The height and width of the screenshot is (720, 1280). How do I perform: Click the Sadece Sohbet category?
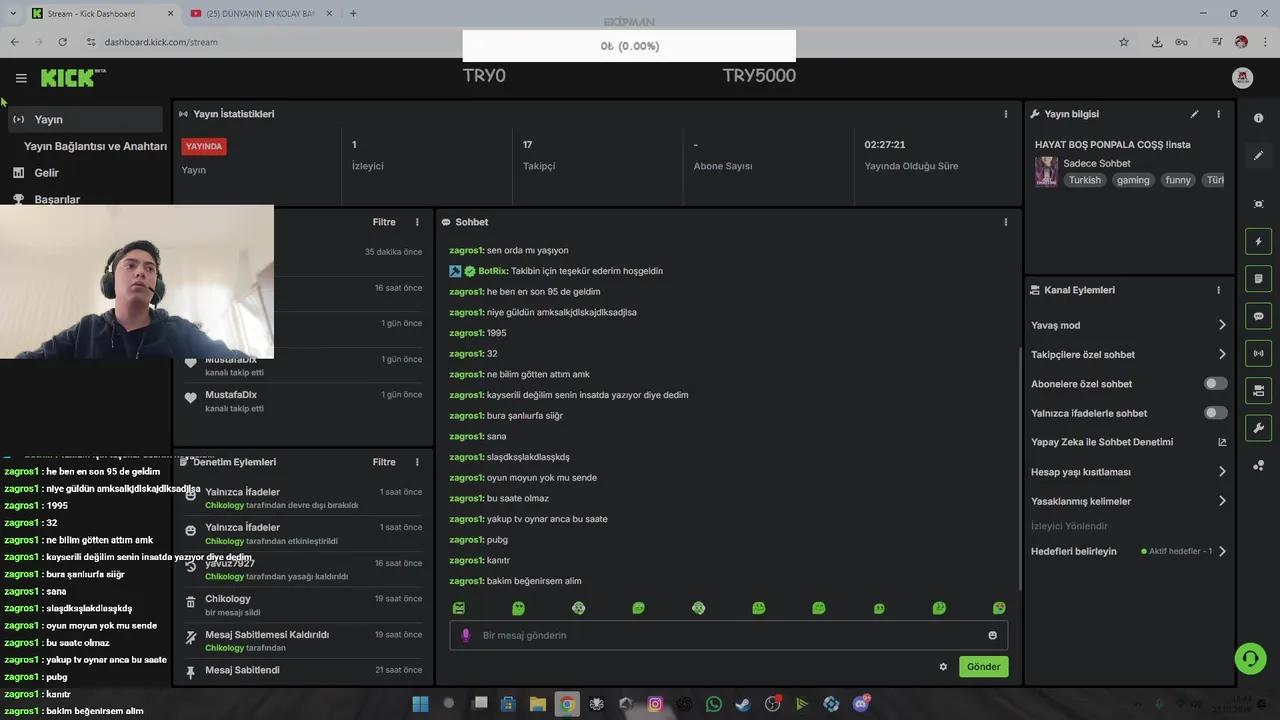[1097, 163]
